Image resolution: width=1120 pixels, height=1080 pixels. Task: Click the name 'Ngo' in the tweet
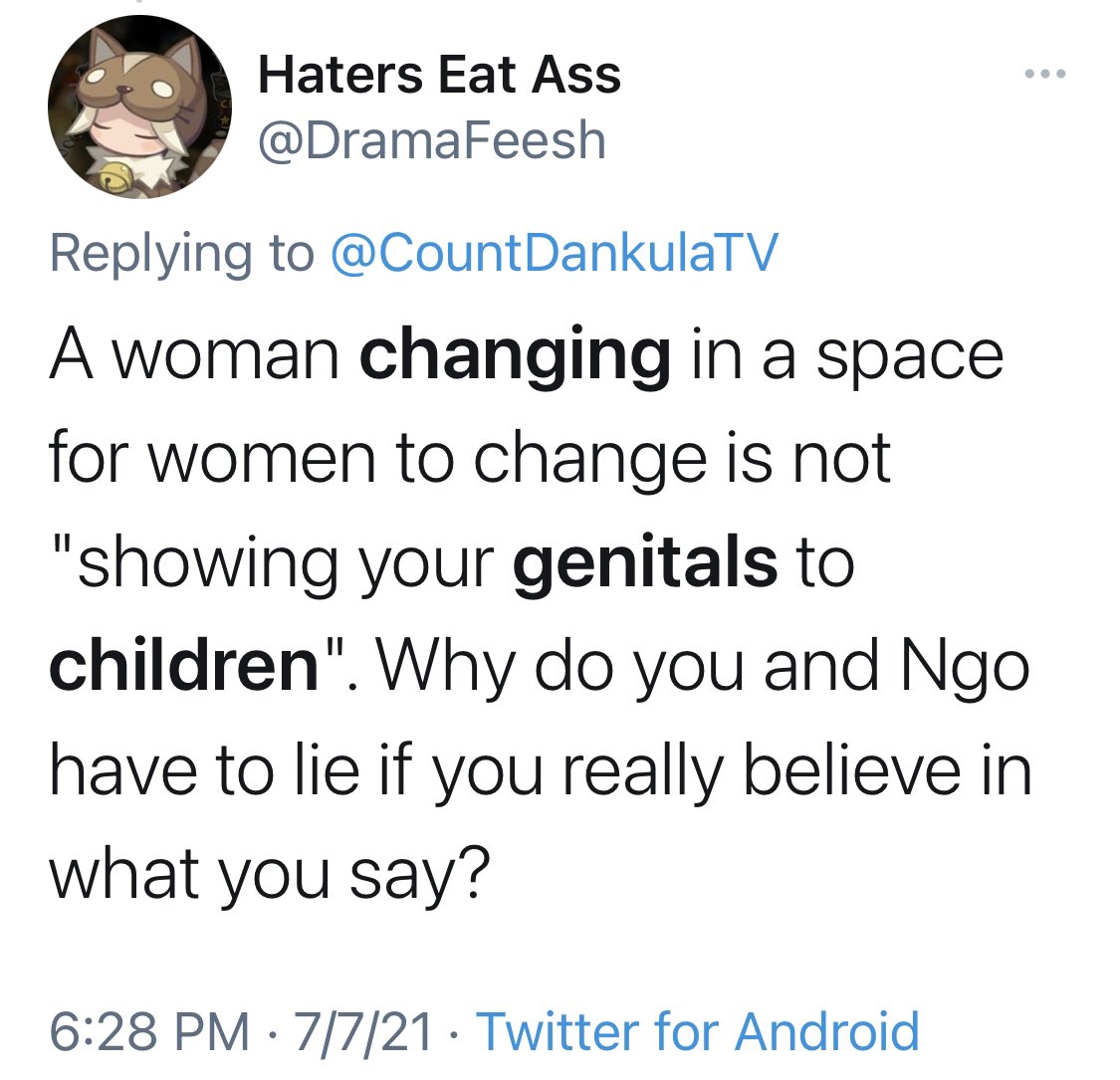(x=962, y=667)
